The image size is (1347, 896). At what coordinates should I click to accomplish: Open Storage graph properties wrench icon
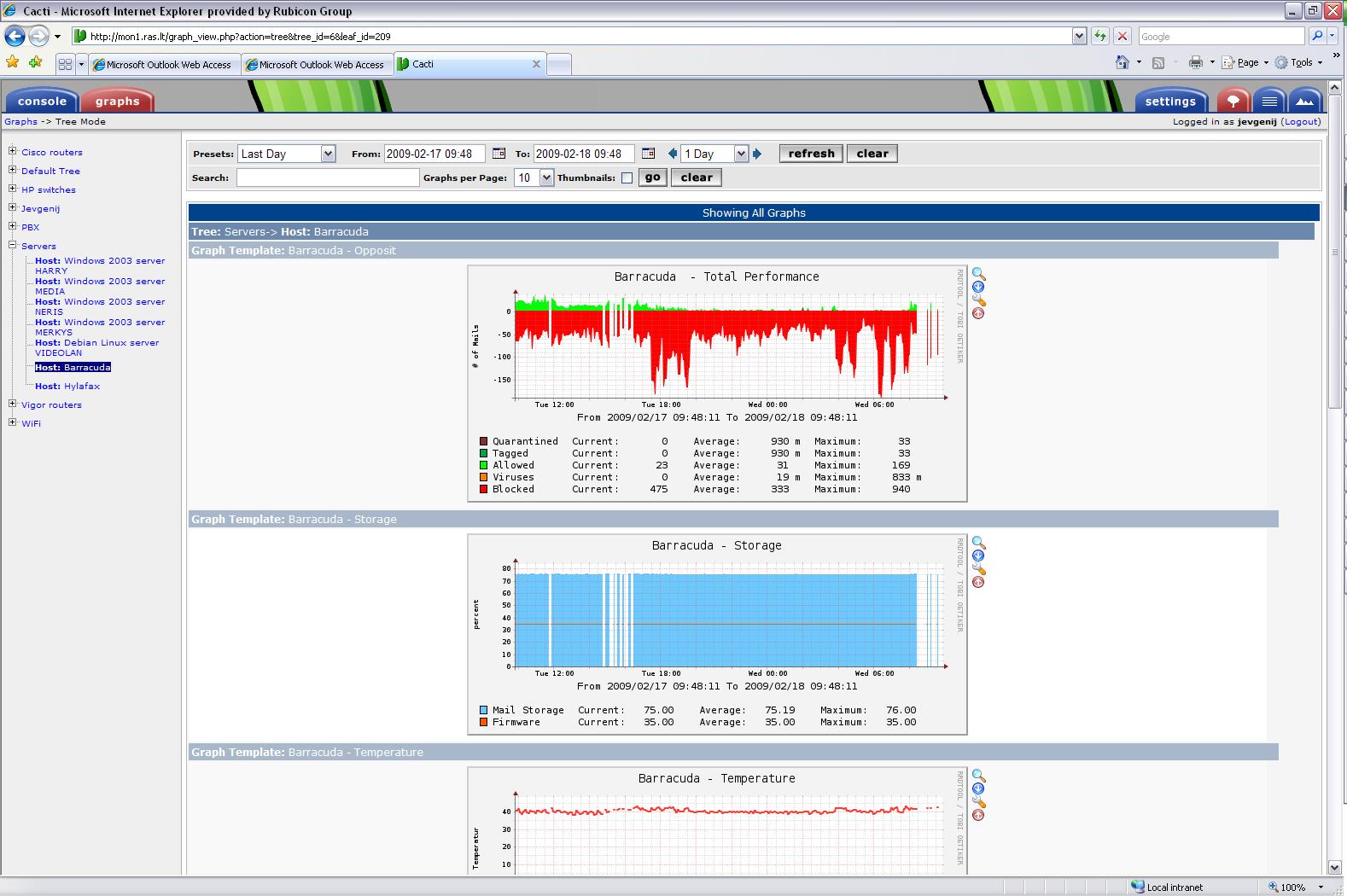point(979,569)
